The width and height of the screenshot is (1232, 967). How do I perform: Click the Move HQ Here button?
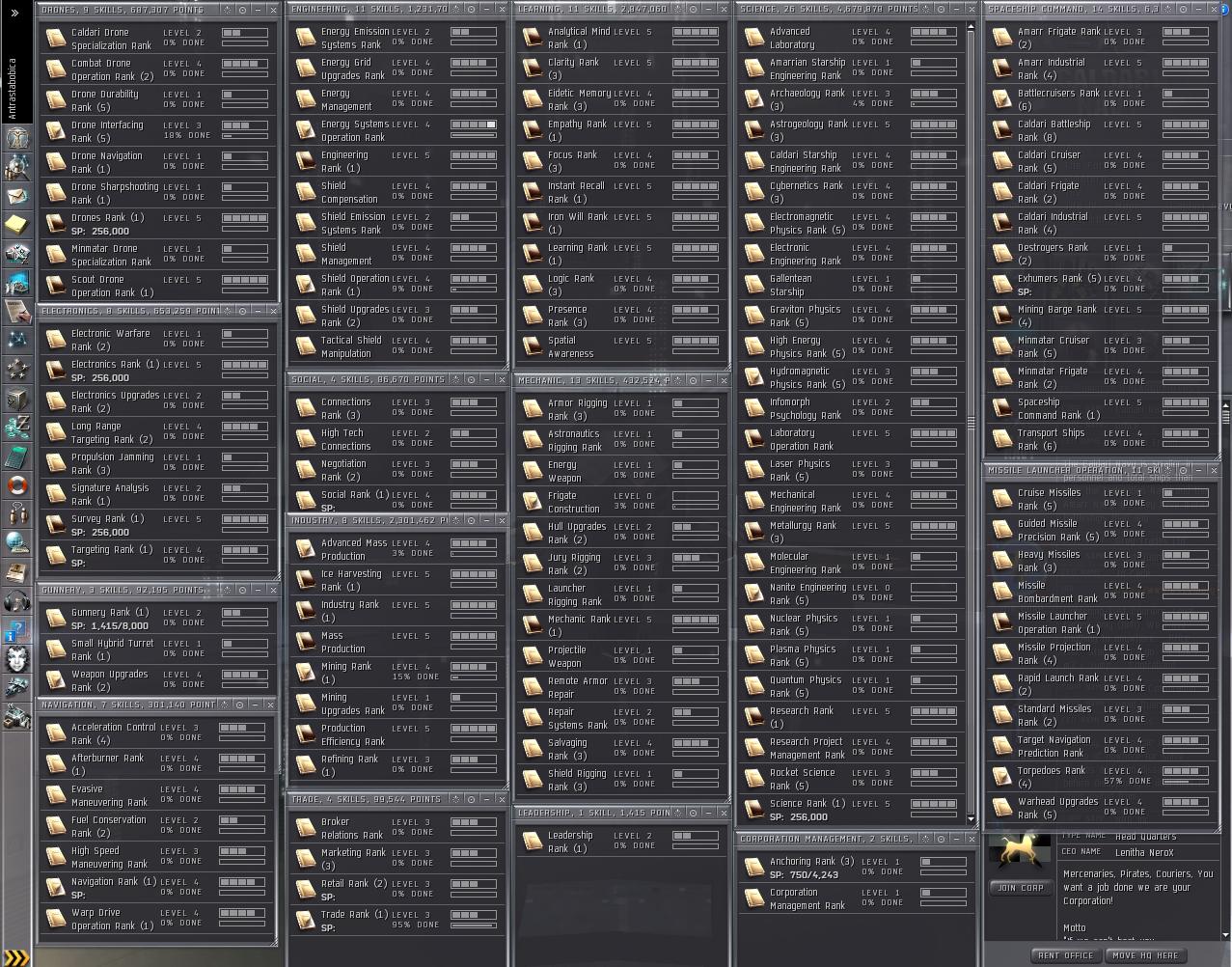[1144, 955]
